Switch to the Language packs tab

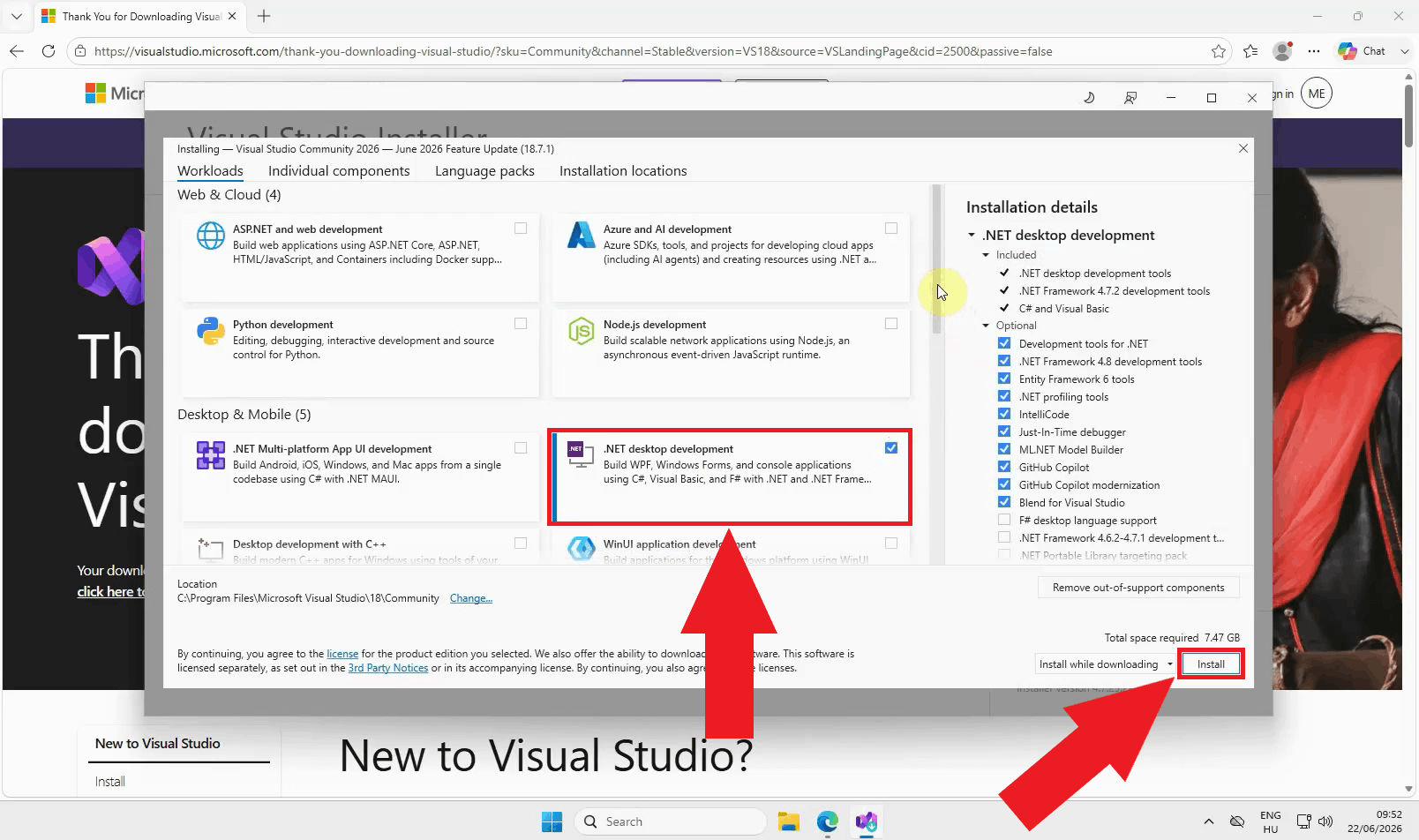[484, 171]
